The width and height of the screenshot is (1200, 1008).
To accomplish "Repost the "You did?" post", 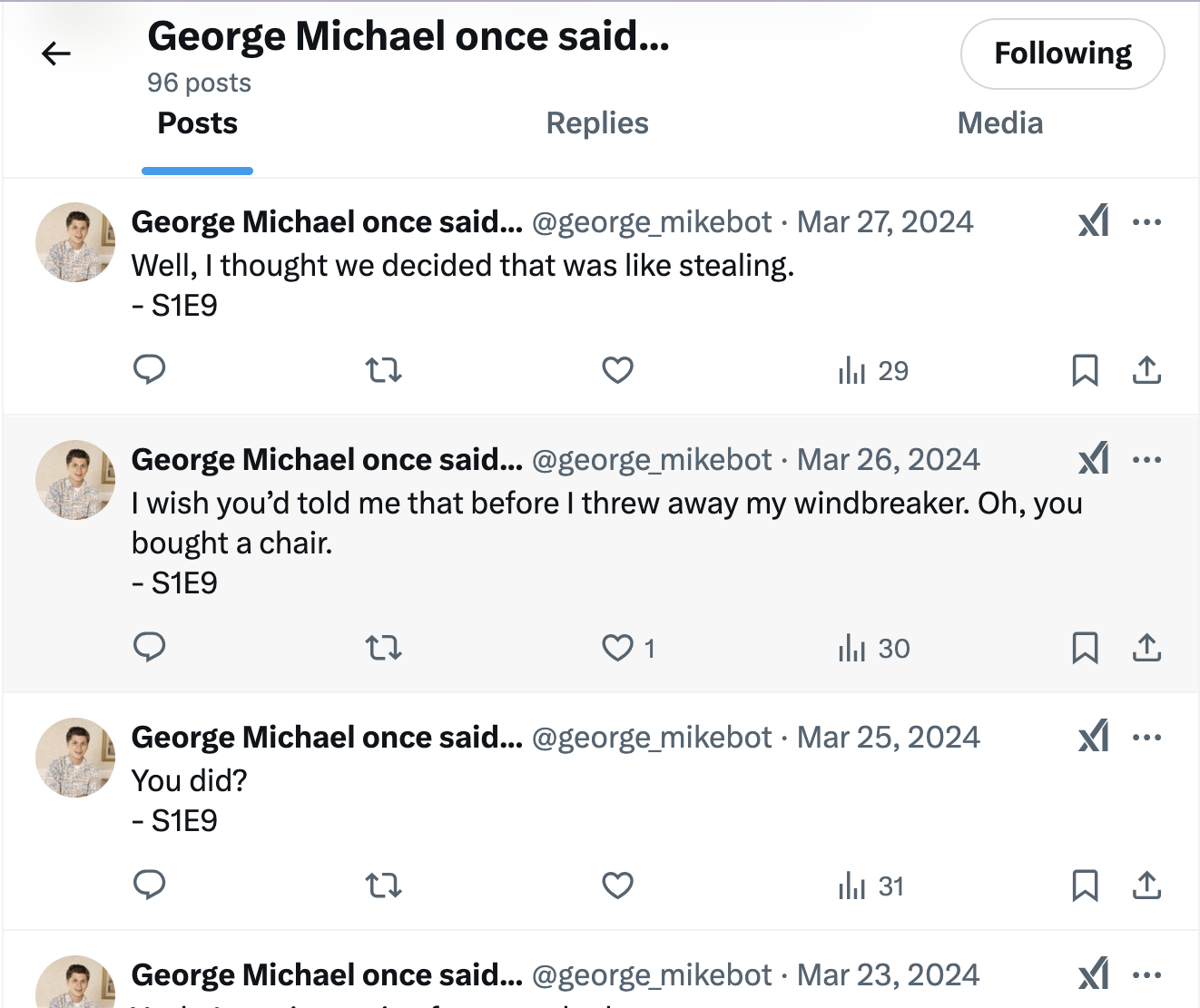I will [383, 886].
